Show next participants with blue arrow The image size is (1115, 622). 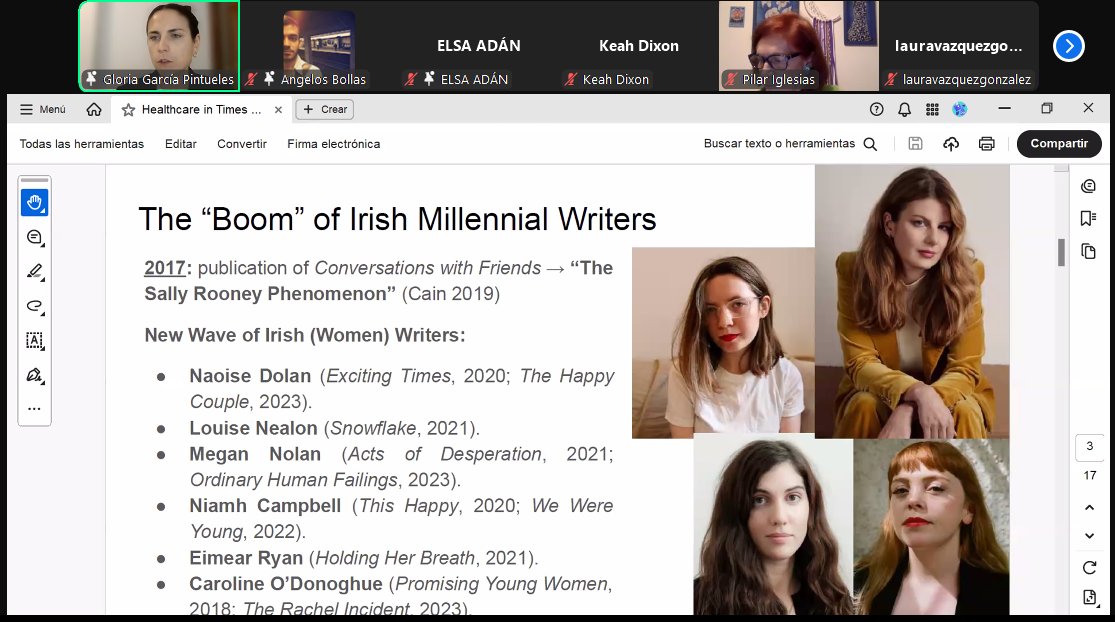1069,46
